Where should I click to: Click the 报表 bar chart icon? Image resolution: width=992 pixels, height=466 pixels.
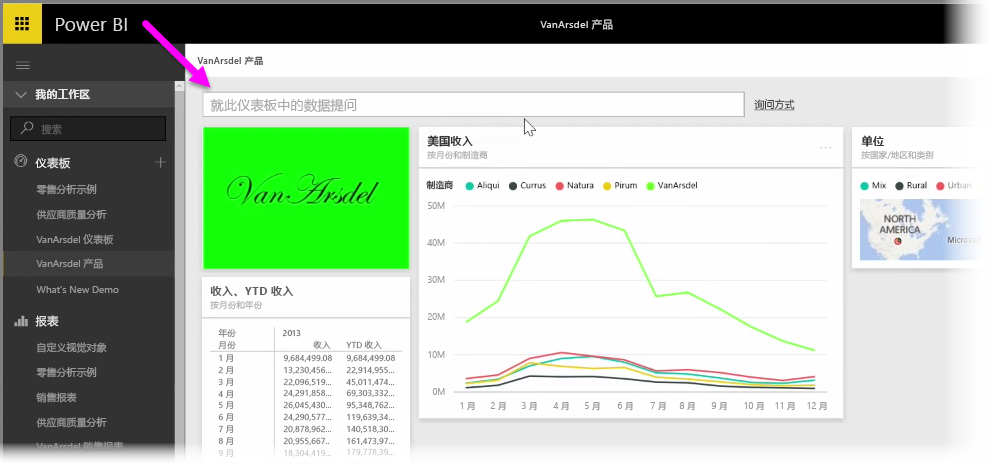point(22,321)
